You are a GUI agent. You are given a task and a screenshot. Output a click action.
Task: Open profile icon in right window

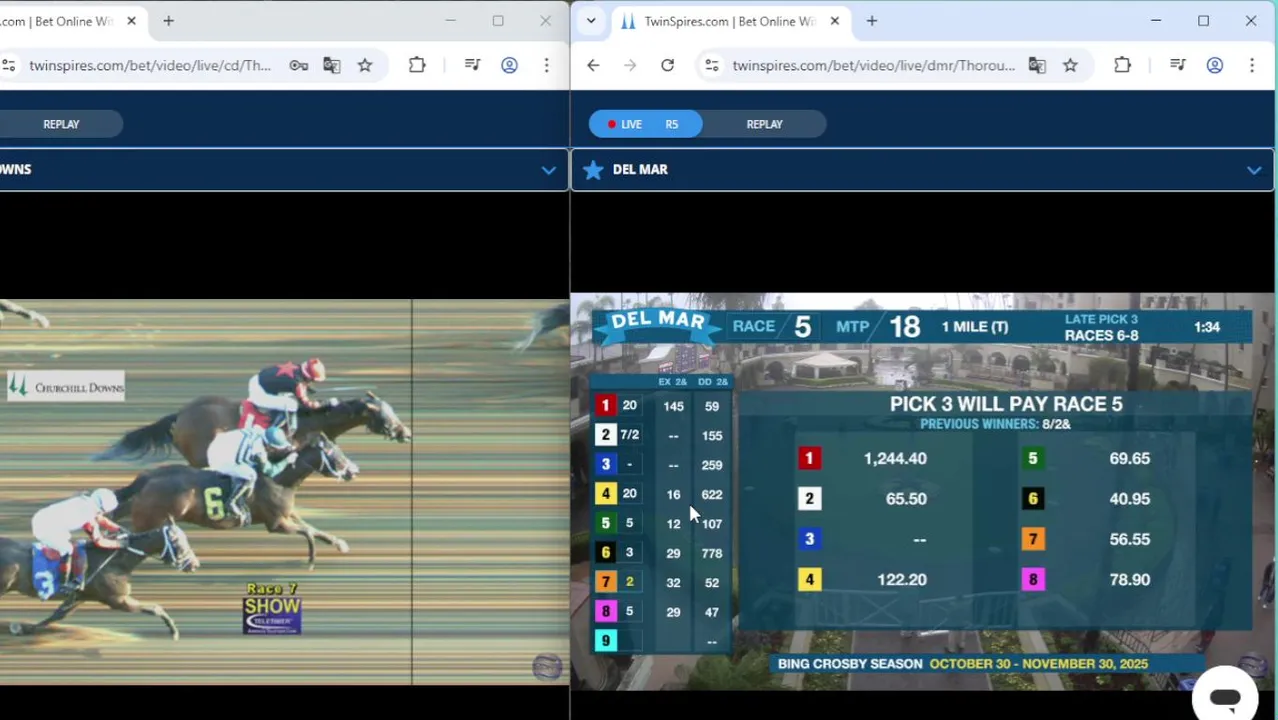click(1214, 65)
